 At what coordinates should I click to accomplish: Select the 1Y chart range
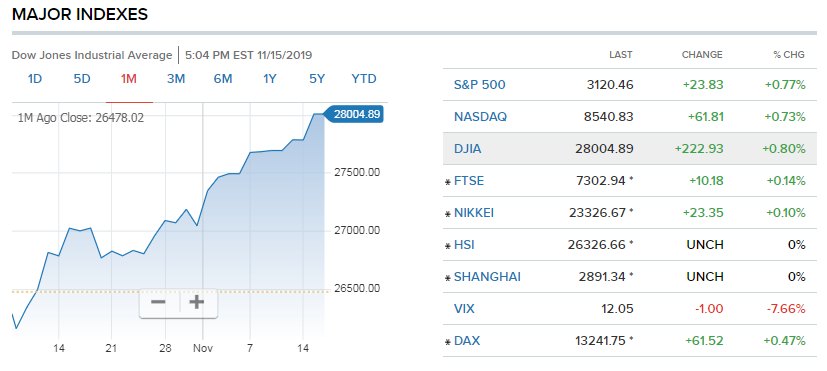tap(270, 79)
